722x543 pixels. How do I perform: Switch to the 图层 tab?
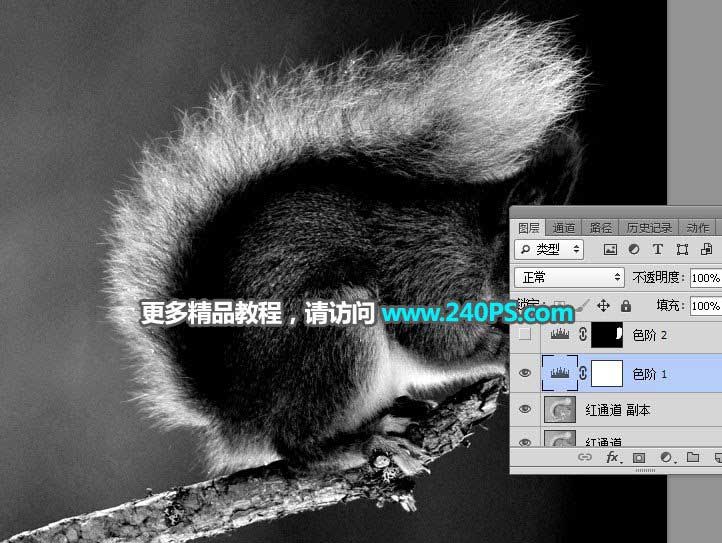pos(529,228)
